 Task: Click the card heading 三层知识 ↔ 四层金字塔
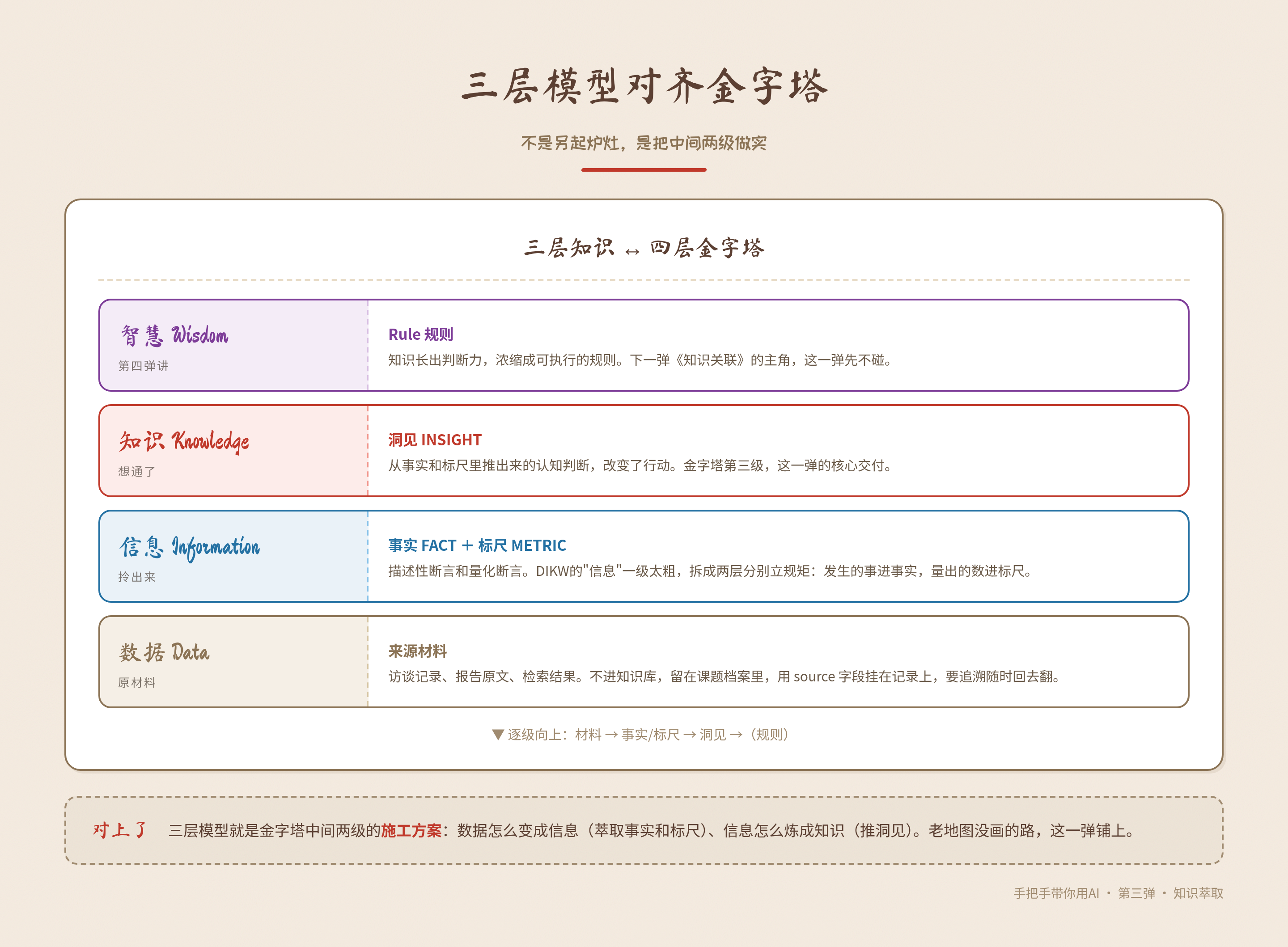tap(644, 248)
